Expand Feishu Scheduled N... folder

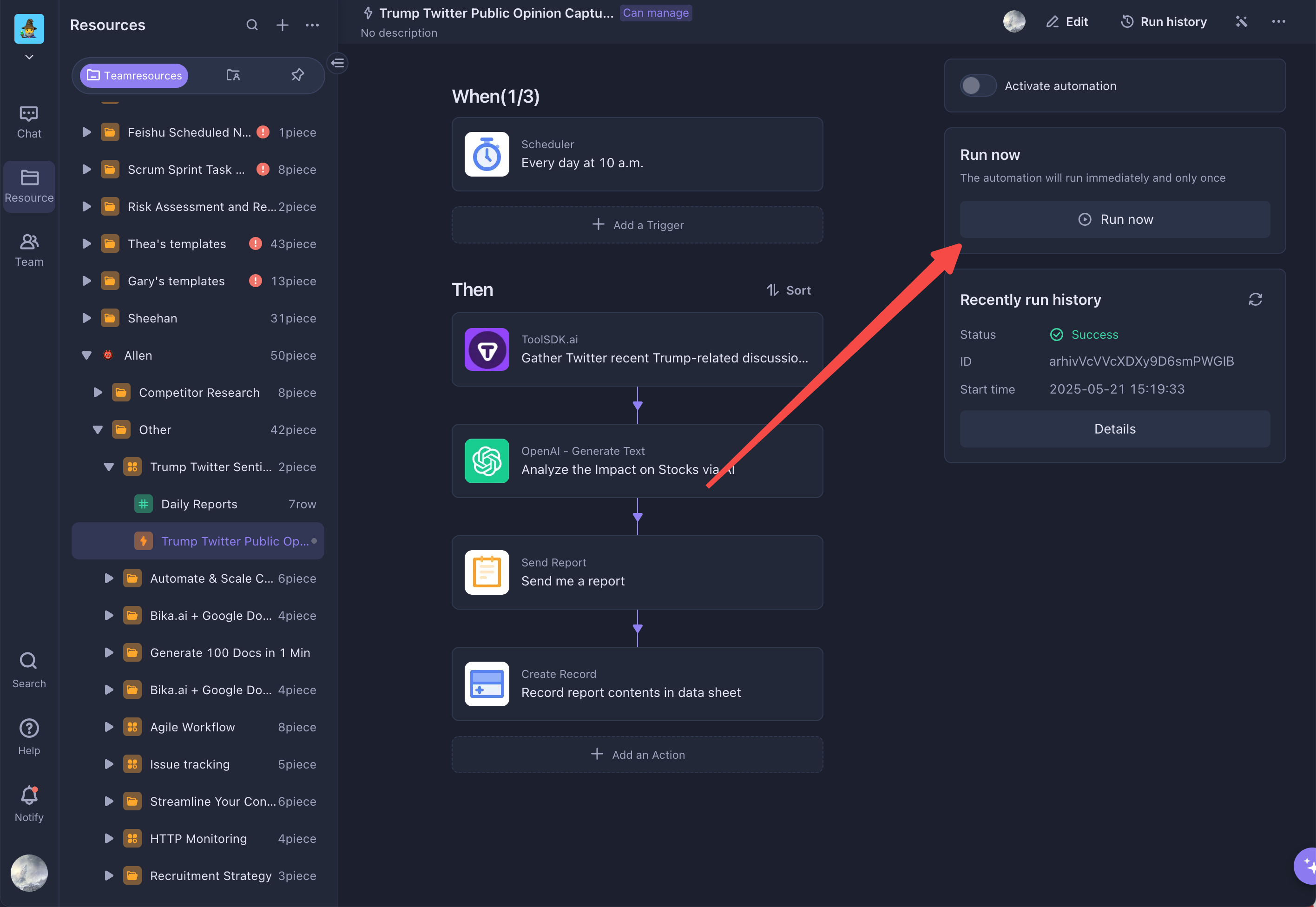click(x=86, y=132)
